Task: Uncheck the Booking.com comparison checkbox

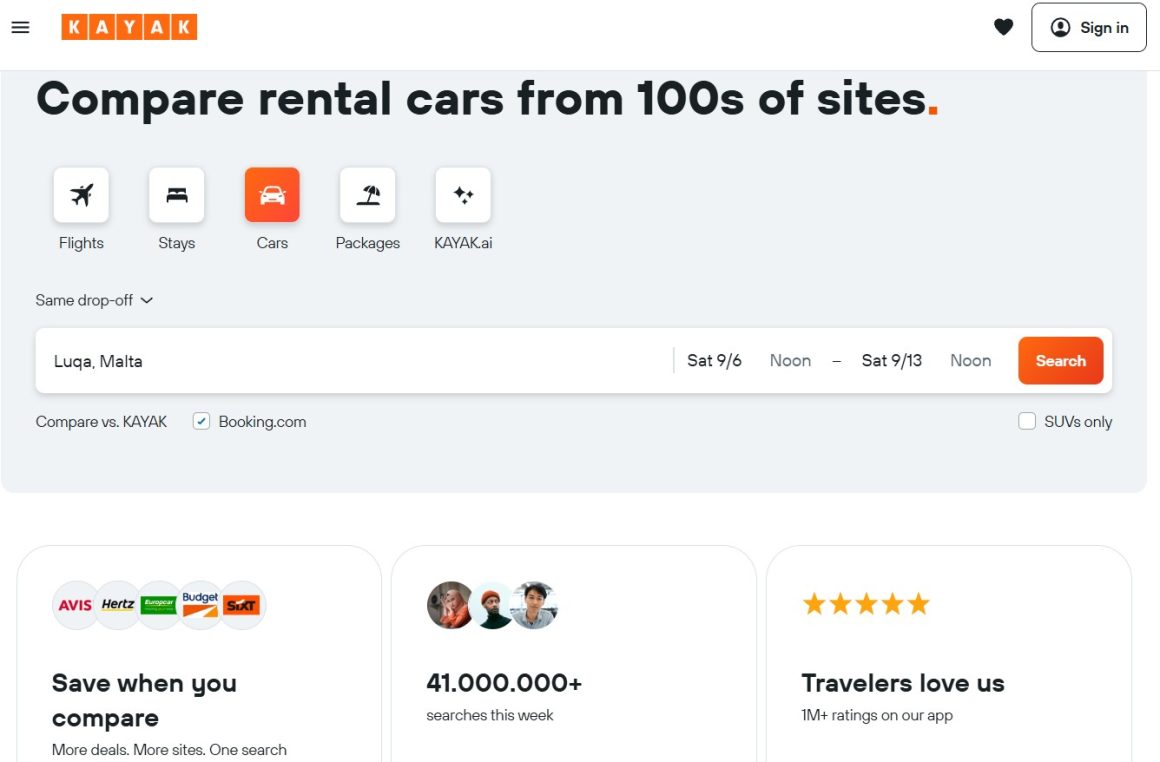Action: [201, 421]
